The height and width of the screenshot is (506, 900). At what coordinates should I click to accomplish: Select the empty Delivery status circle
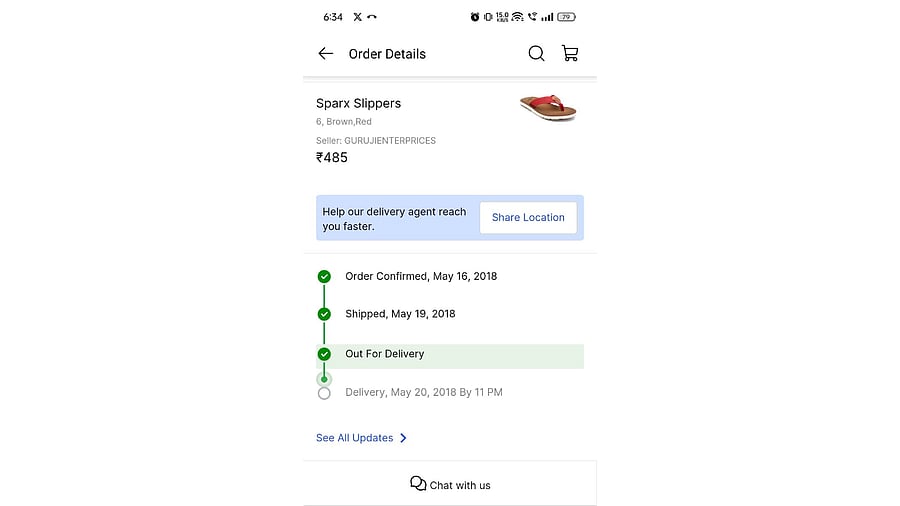point(324,393)
